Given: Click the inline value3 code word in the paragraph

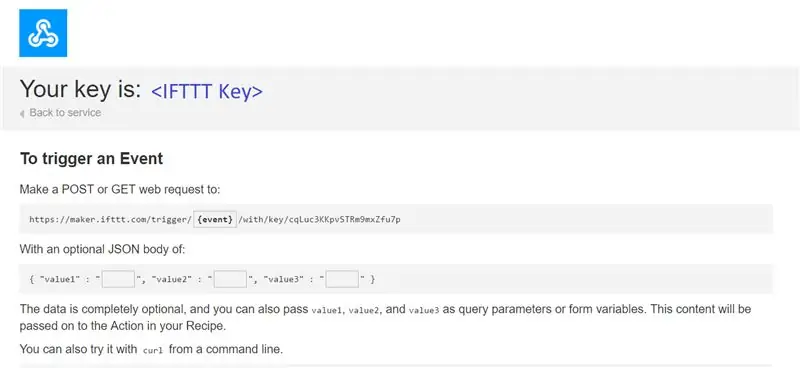Looking at the screenshot, I should [x=424, y=310].
